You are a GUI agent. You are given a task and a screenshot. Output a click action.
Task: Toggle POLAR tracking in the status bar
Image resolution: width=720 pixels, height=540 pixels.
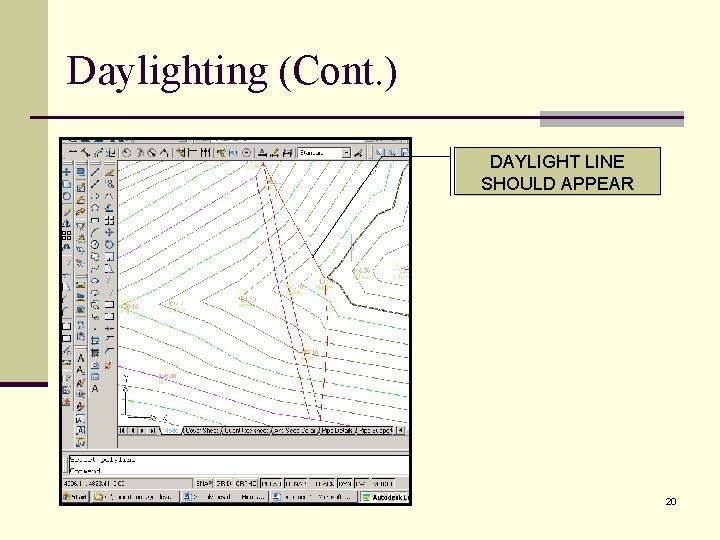[x=271, y=484]
